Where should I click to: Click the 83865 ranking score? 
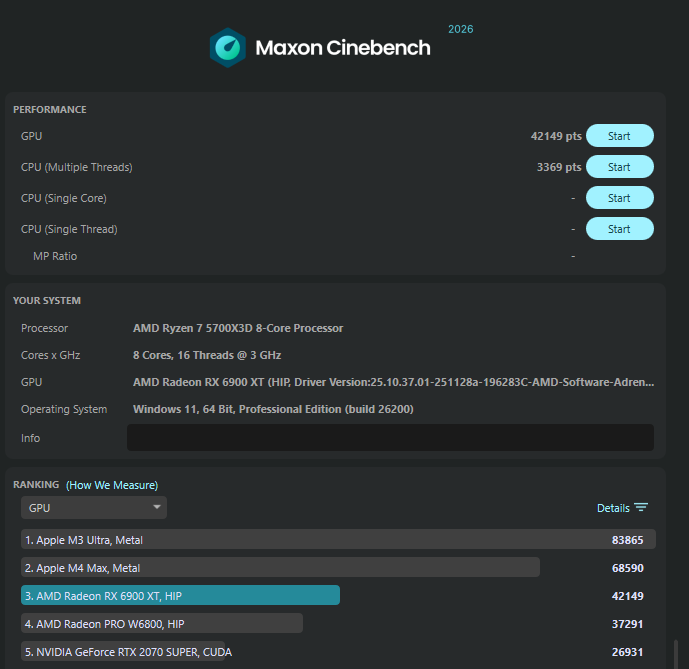click(627, 540)
